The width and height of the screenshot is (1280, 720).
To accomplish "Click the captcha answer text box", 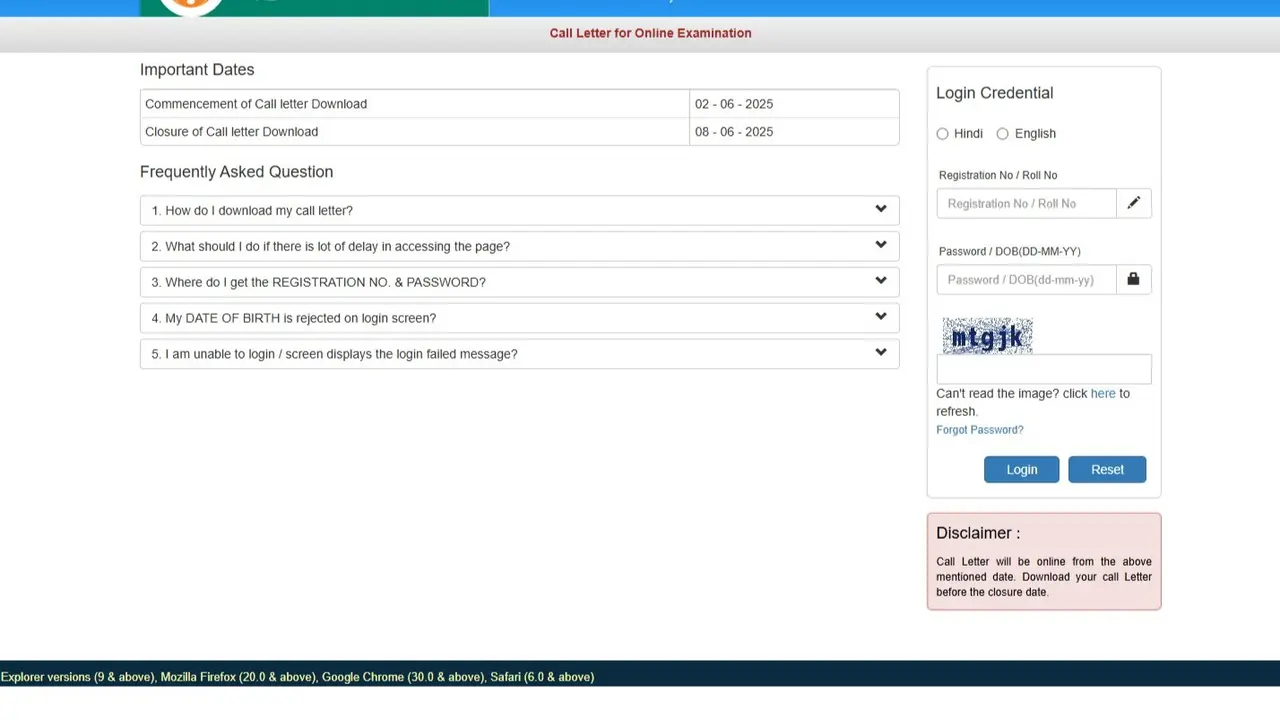I will coord(1043,369).
